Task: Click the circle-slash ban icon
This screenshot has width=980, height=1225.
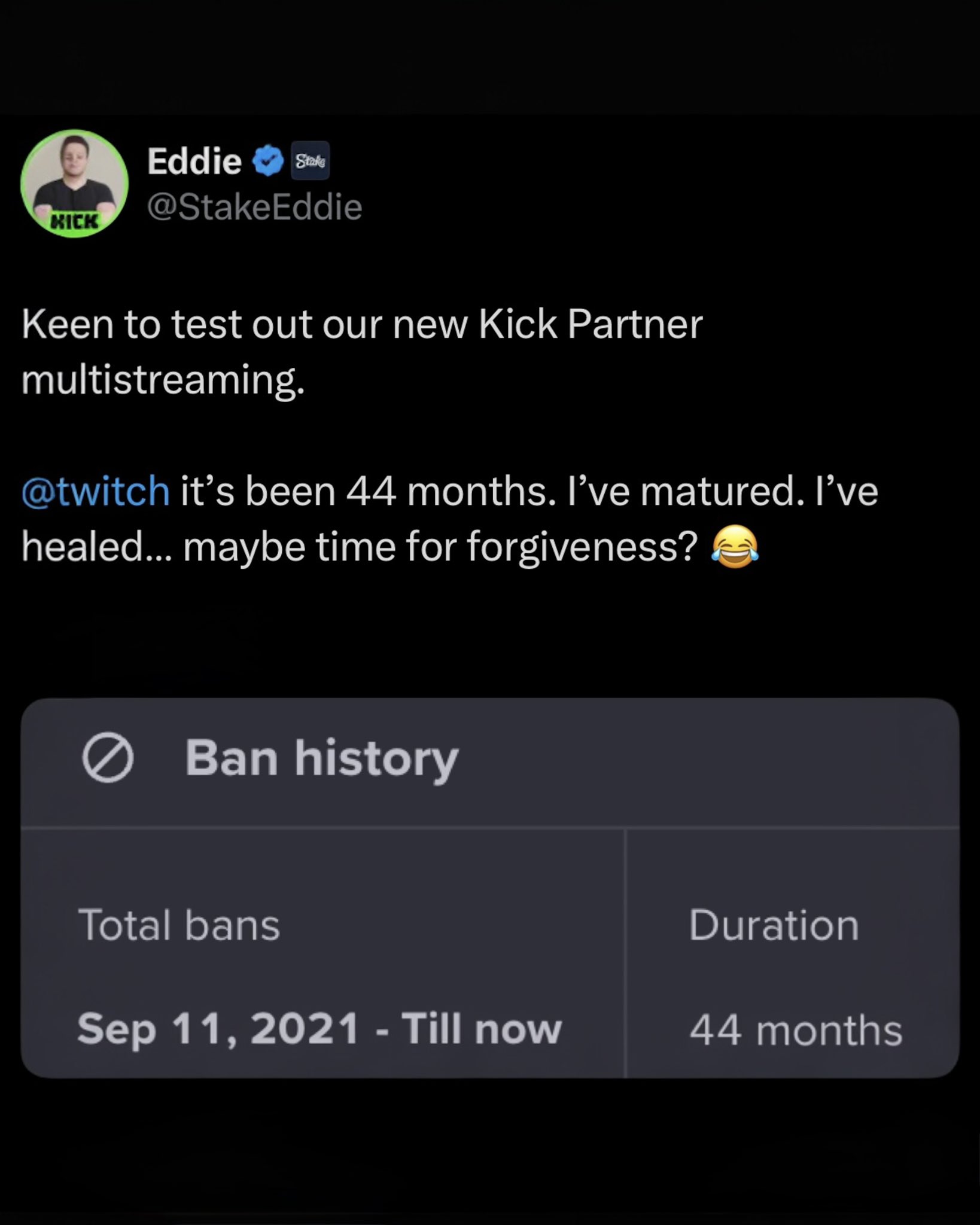Action: click(x=108, y=758)
